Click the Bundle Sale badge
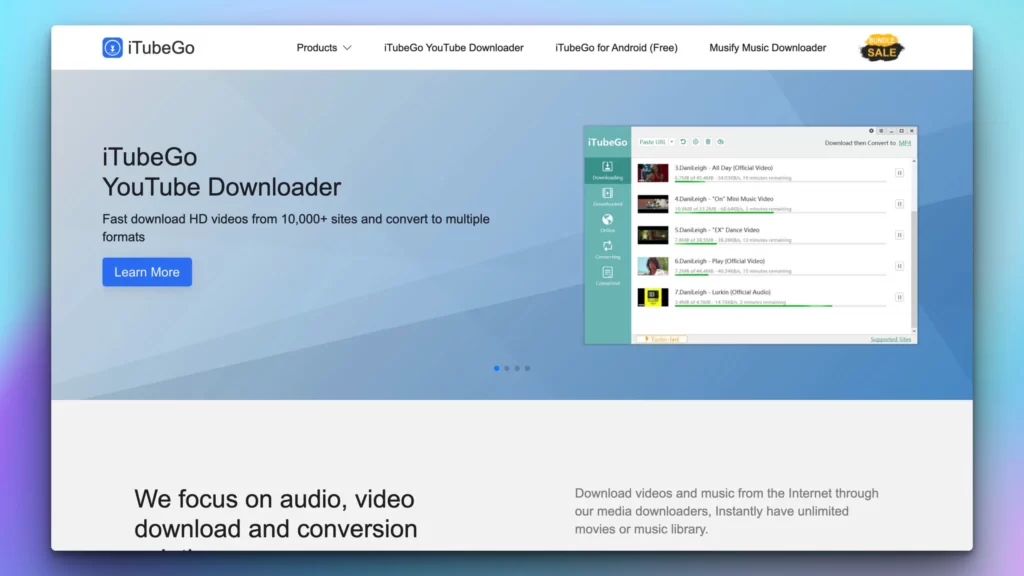 pos(882,48)
